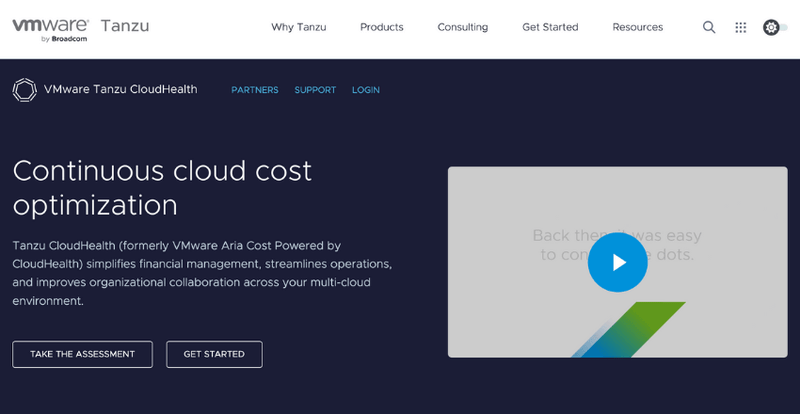Open the apps grid icon
800x414 pixels.
point(740,28)
